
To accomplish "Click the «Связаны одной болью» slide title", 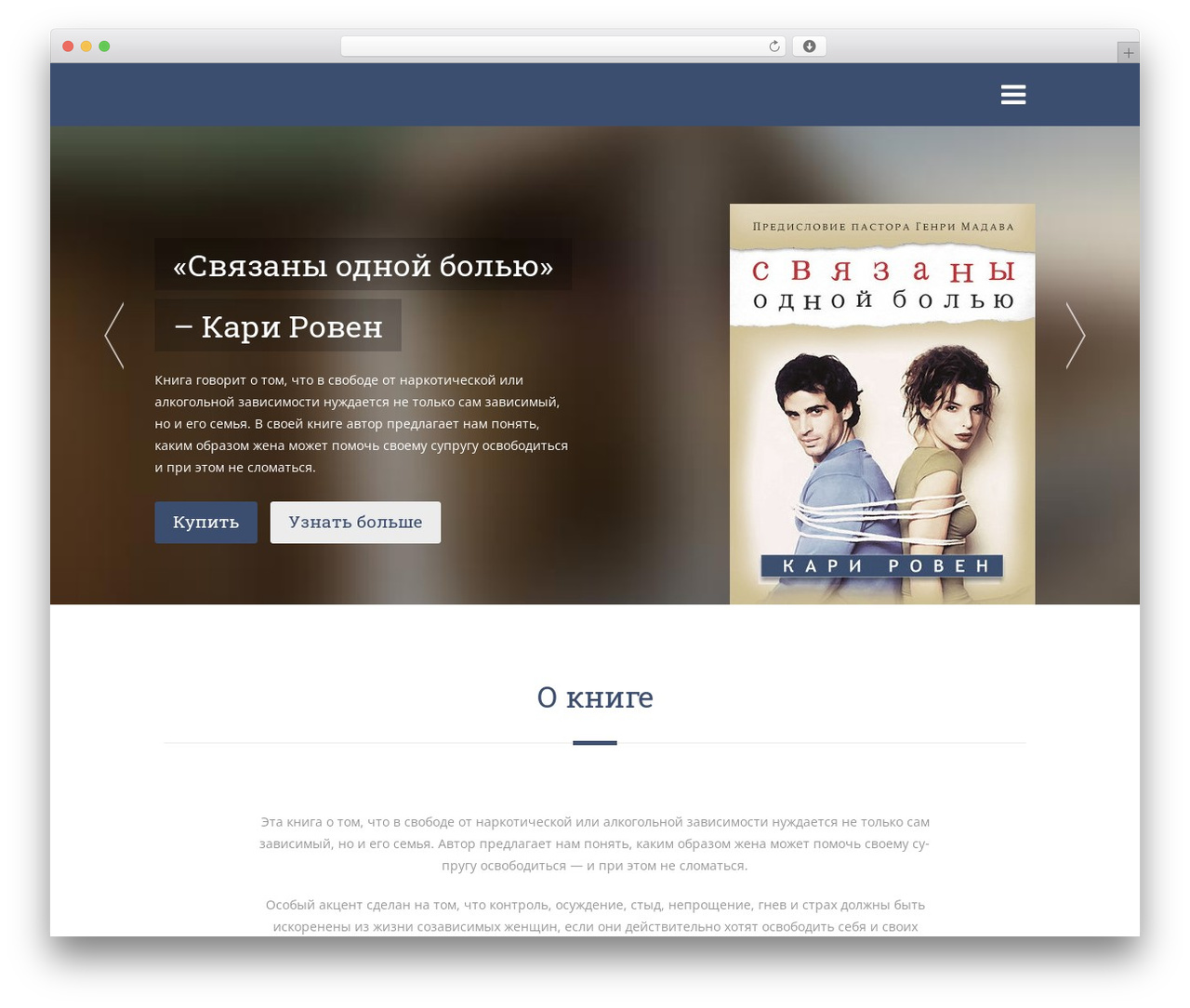I will [364, 265].
